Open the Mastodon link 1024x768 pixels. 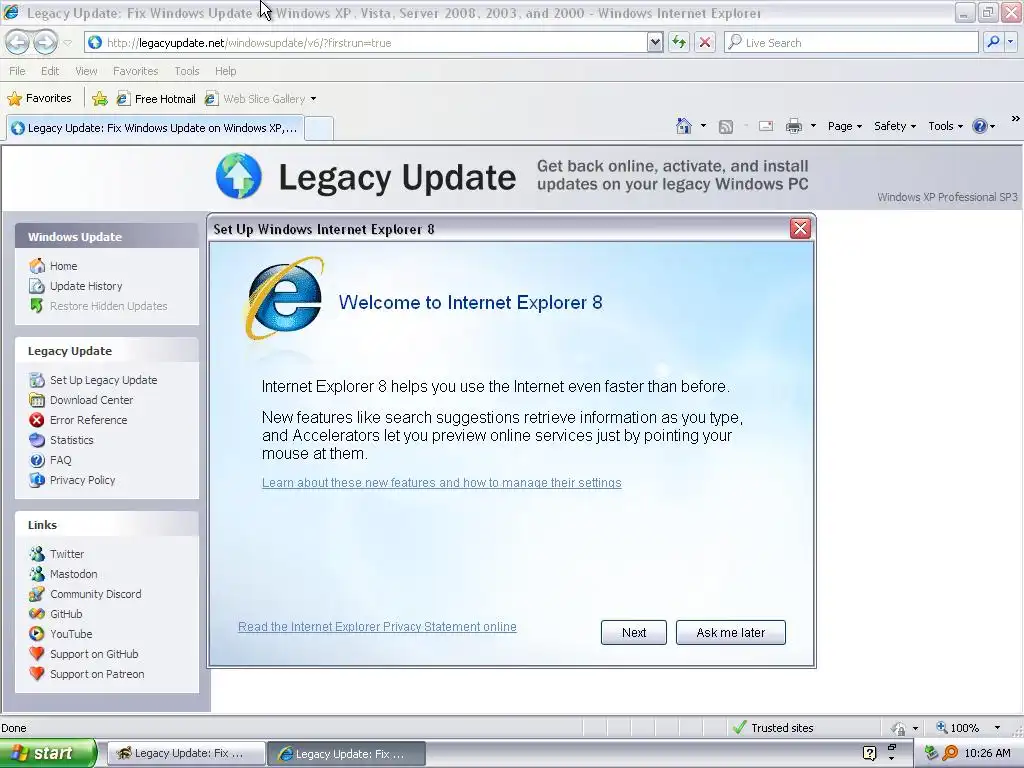pos(73,574)
